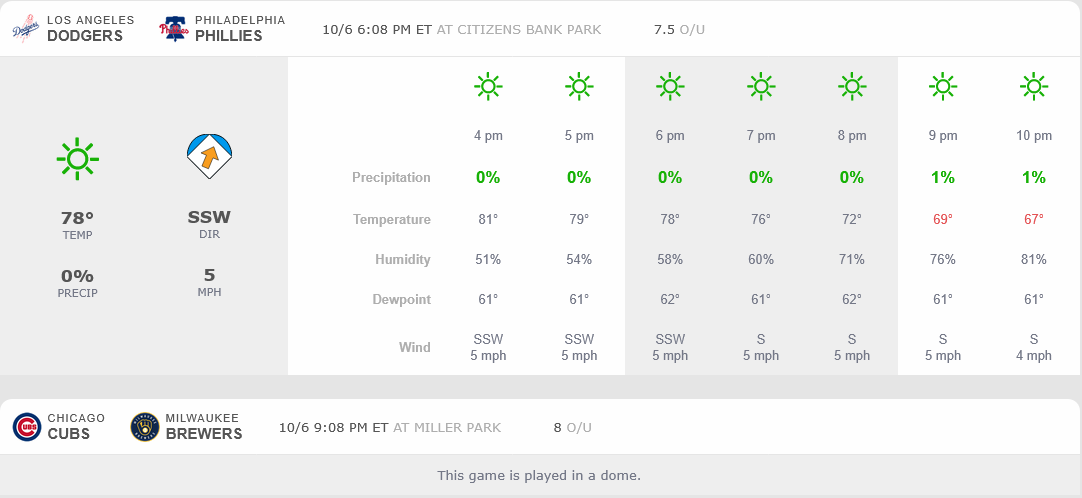Click the 6 pm sunny forecast icon
1082x498 pixels.
(670, 87)
